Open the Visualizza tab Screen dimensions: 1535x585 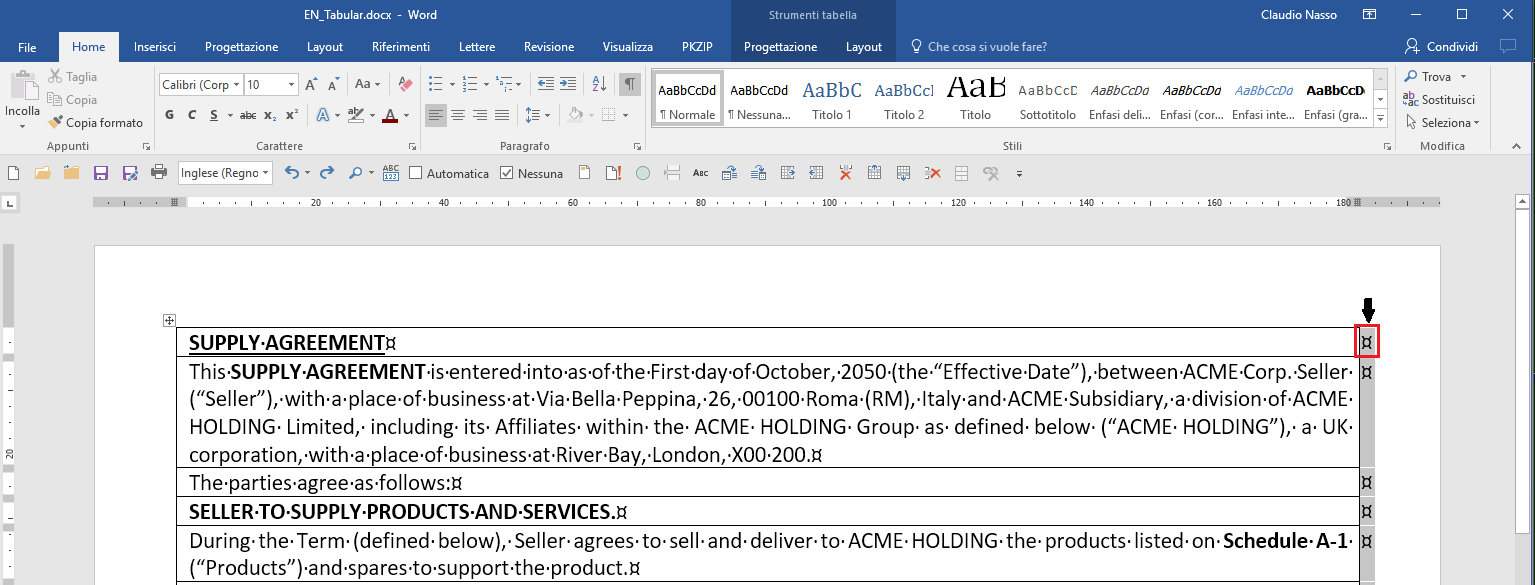(628, 47)
